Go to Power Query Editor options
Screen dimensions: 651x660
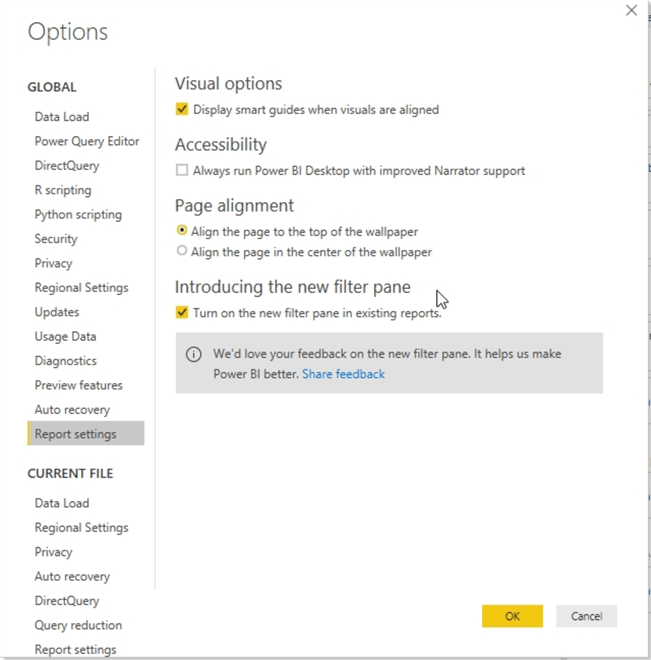tap(87, 141)
